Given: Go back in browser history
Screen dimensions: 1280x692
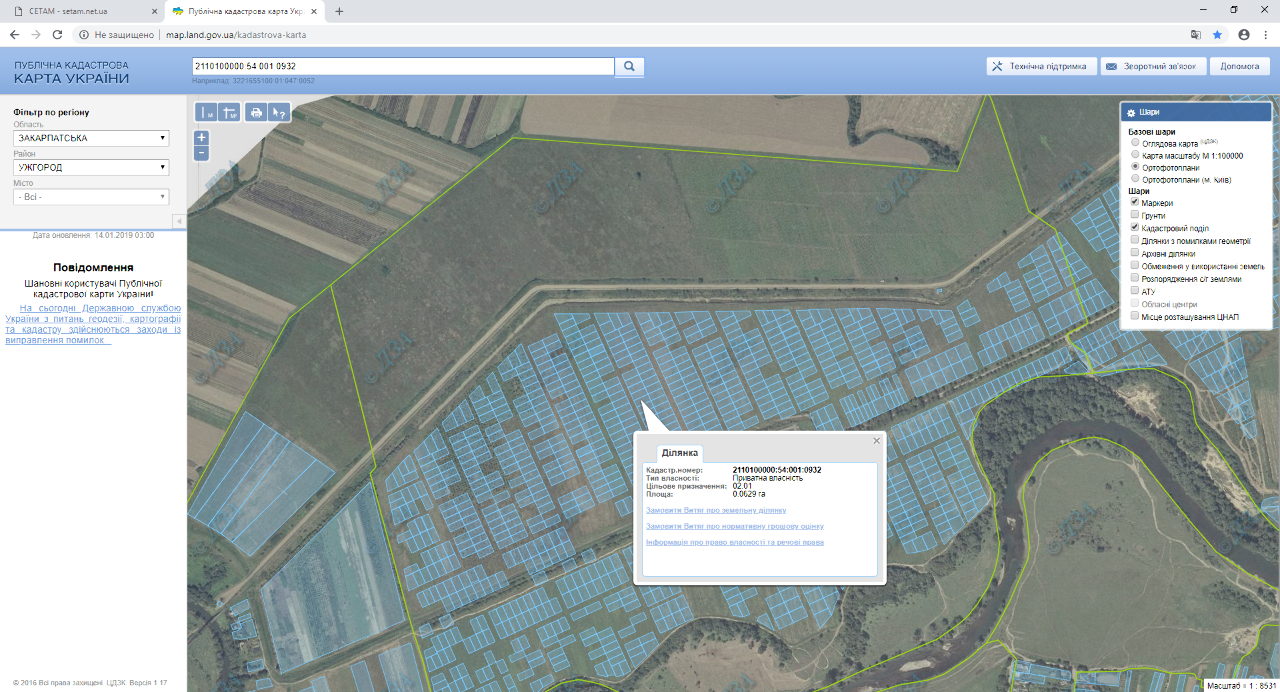Looking at the screenshot, I should point(14,34).
